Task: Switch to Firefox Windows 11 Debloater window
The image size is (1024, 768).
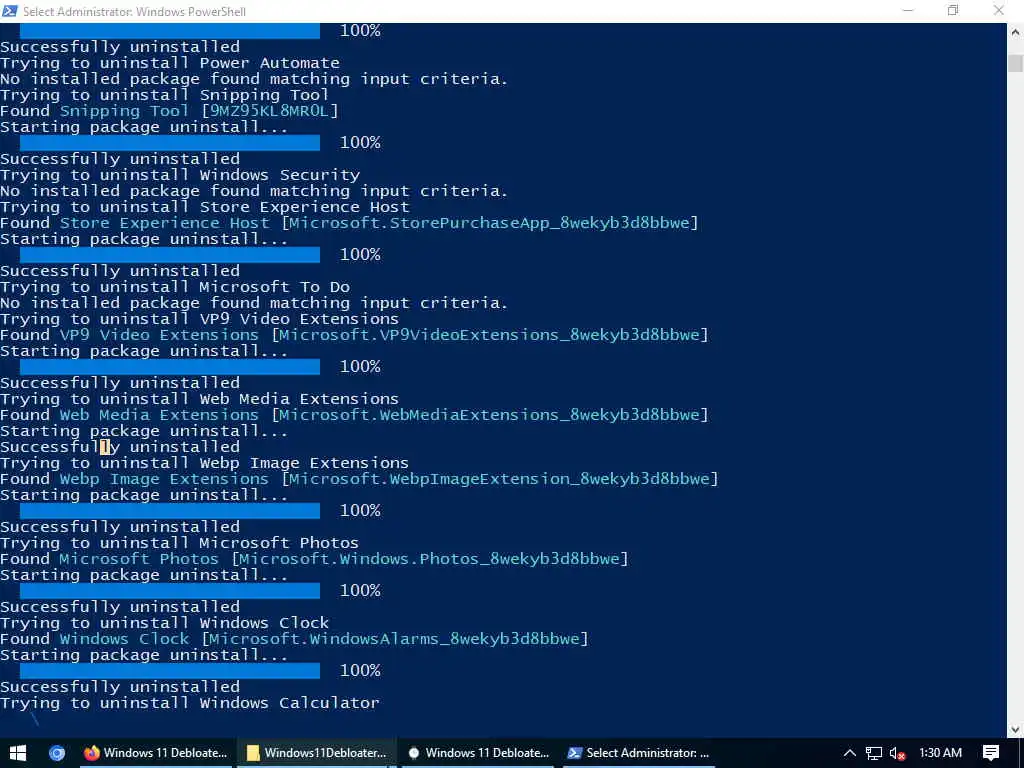Action: pyautogui.click(x=155, y=753)
